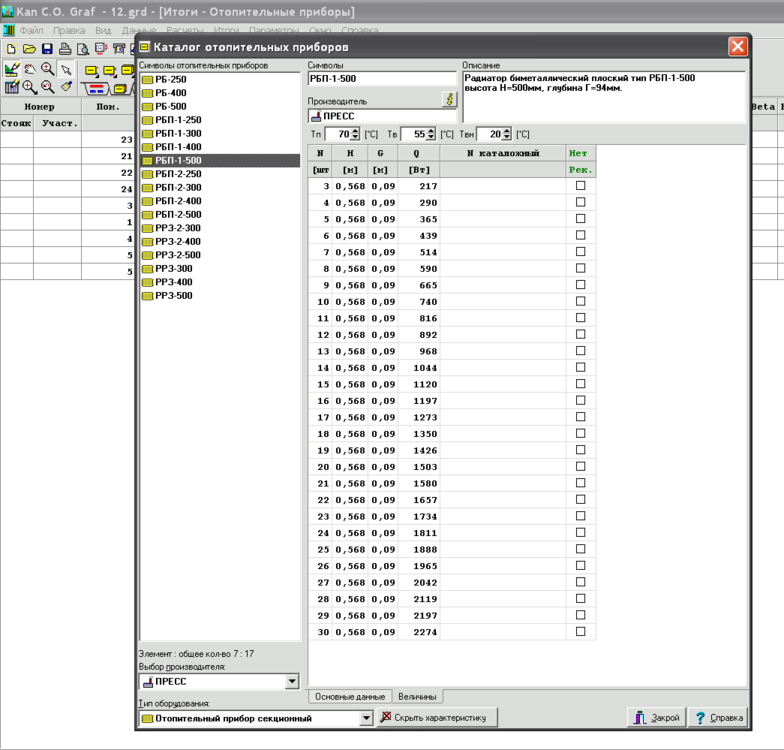784x750 pixels.
Task: Select the arrow pointer tool
Action: pos(66,70)
